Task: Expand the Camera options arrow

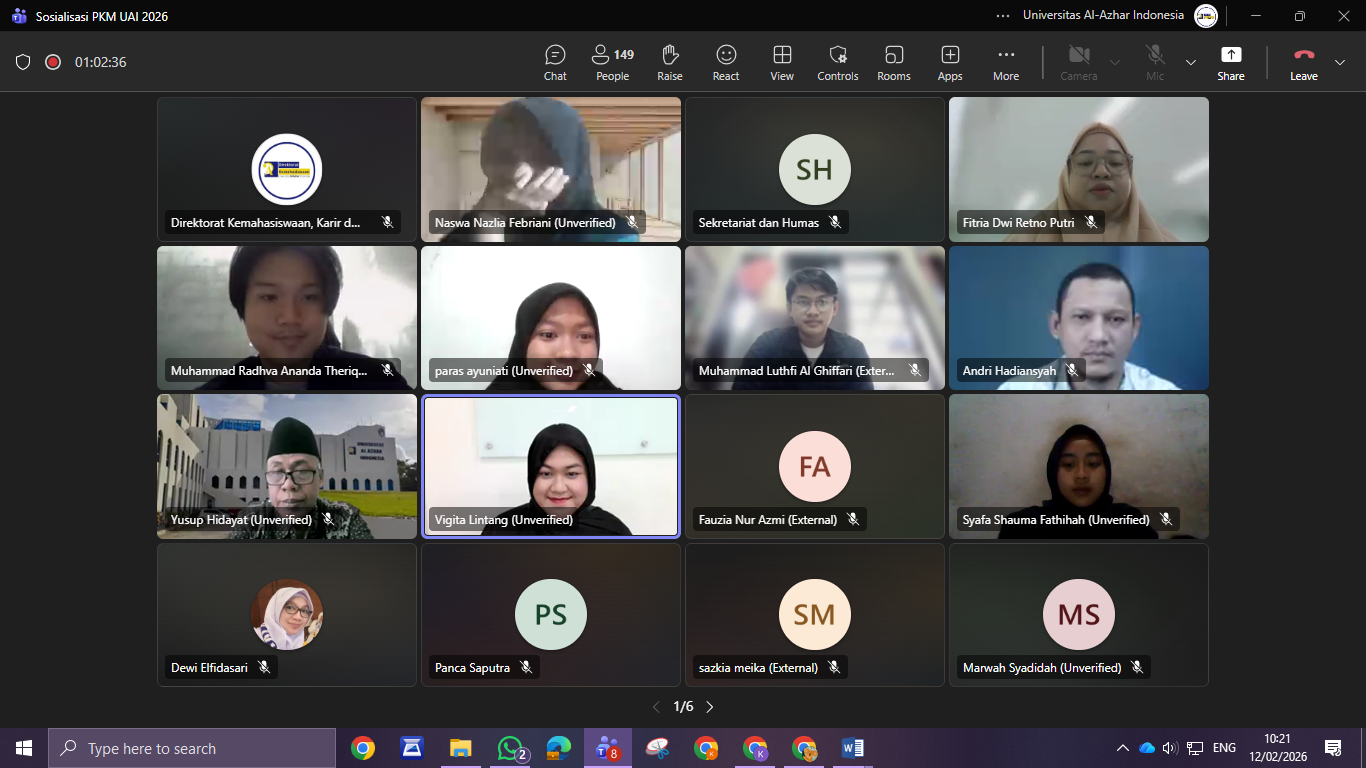Action: pyautogui.click(x=1115, y=62)
